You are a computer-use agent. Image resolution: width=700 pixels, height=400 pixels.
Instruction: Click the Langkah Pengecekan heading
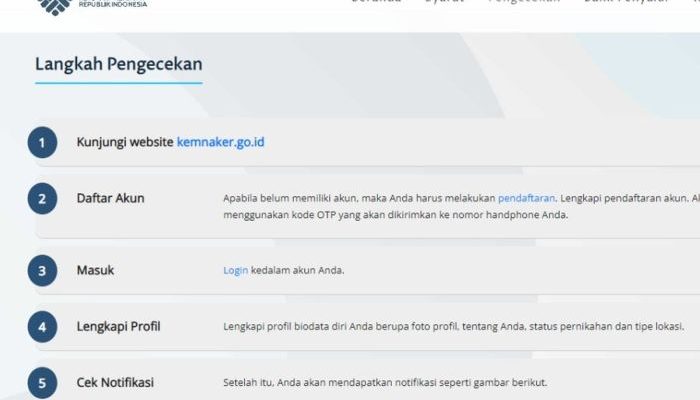119,64
